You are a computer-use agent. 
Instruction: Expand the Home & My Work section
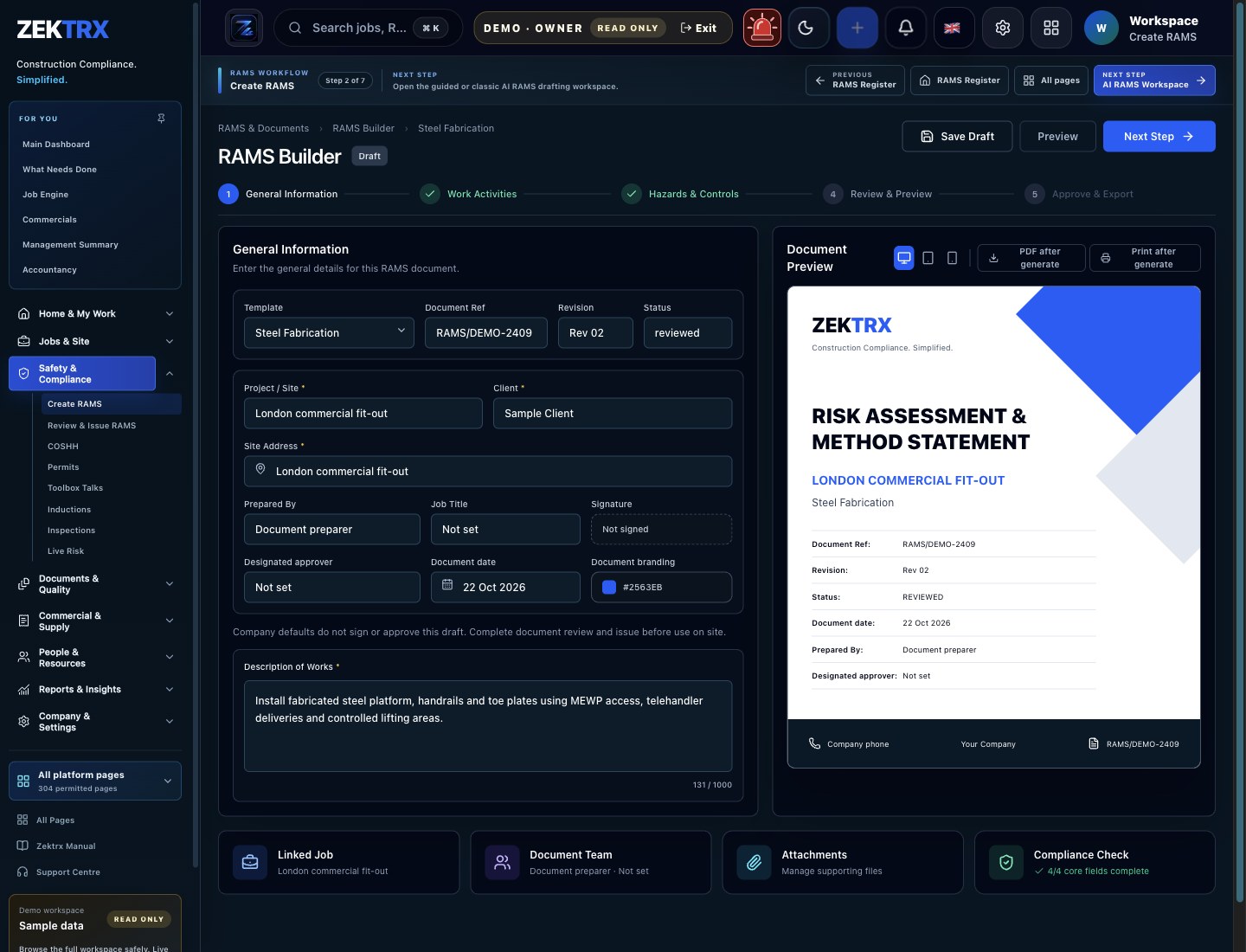click(x=95, y=313)
